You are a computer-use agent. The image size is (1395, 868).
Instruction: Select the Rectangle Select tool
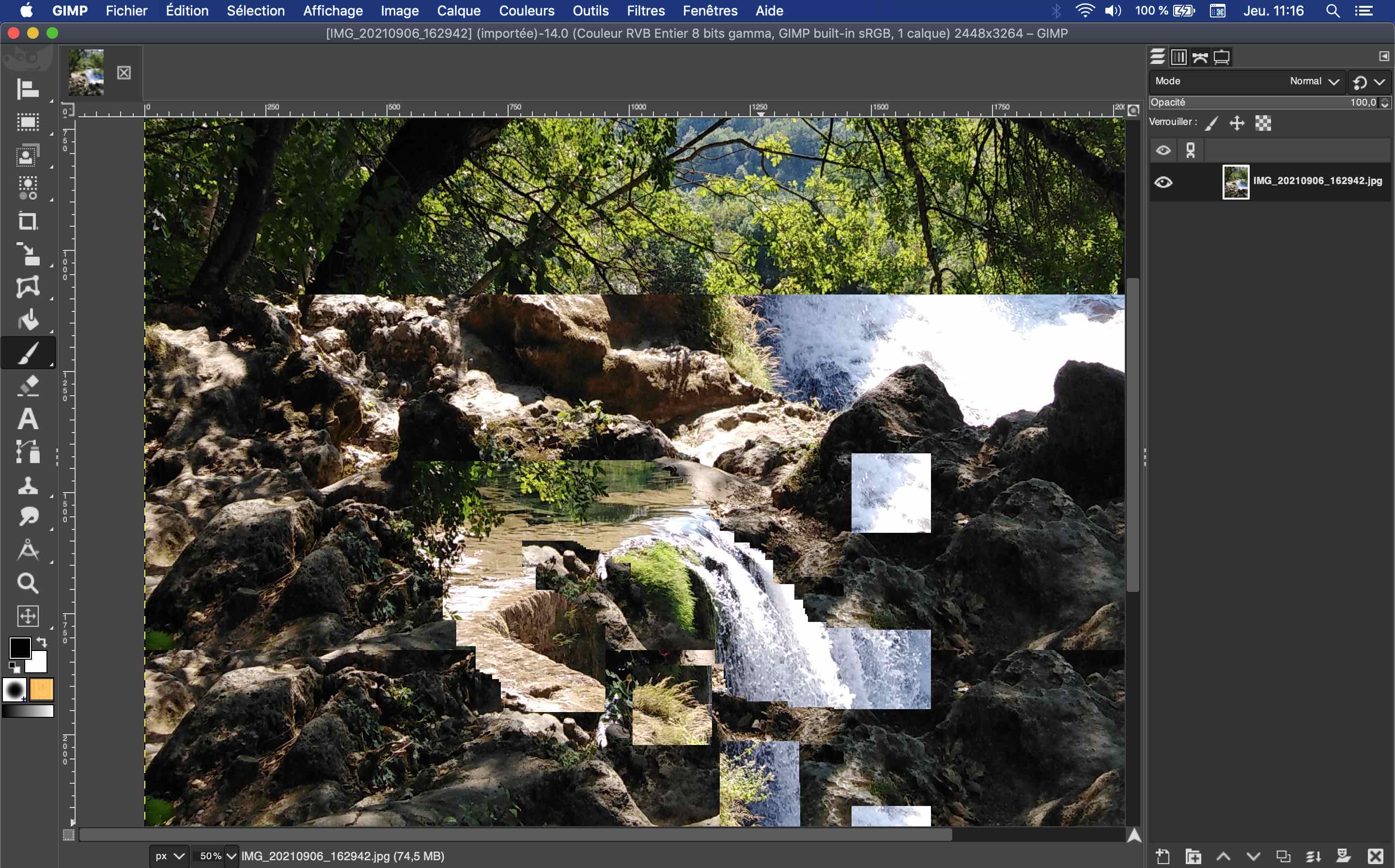coord(28,122)
